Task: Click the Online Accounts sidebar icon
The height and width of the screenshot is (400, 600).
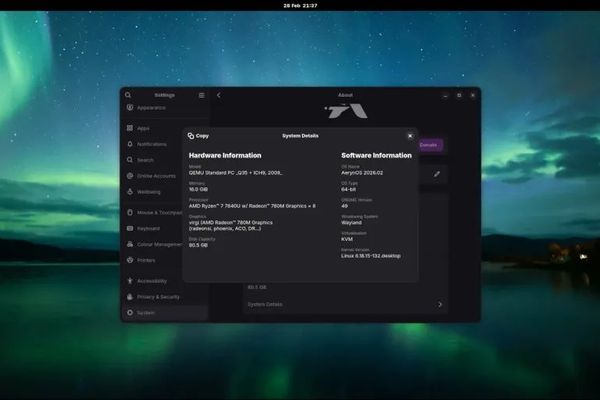Action: click(x=130, y=176)
